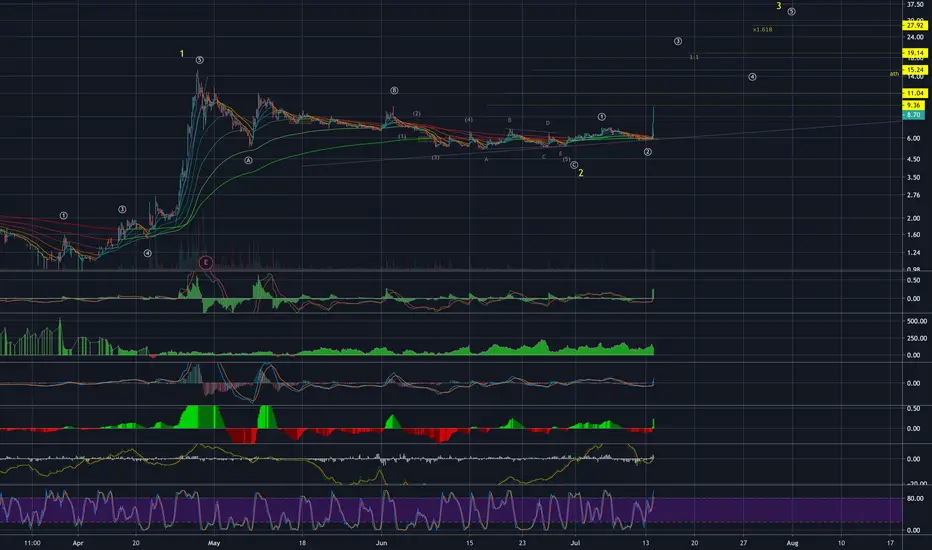Image resolution: width=932 pixels, height=550 pixels.
Task: Click the 500.00 indicator axis value
Action: click(x=916, y=321)
